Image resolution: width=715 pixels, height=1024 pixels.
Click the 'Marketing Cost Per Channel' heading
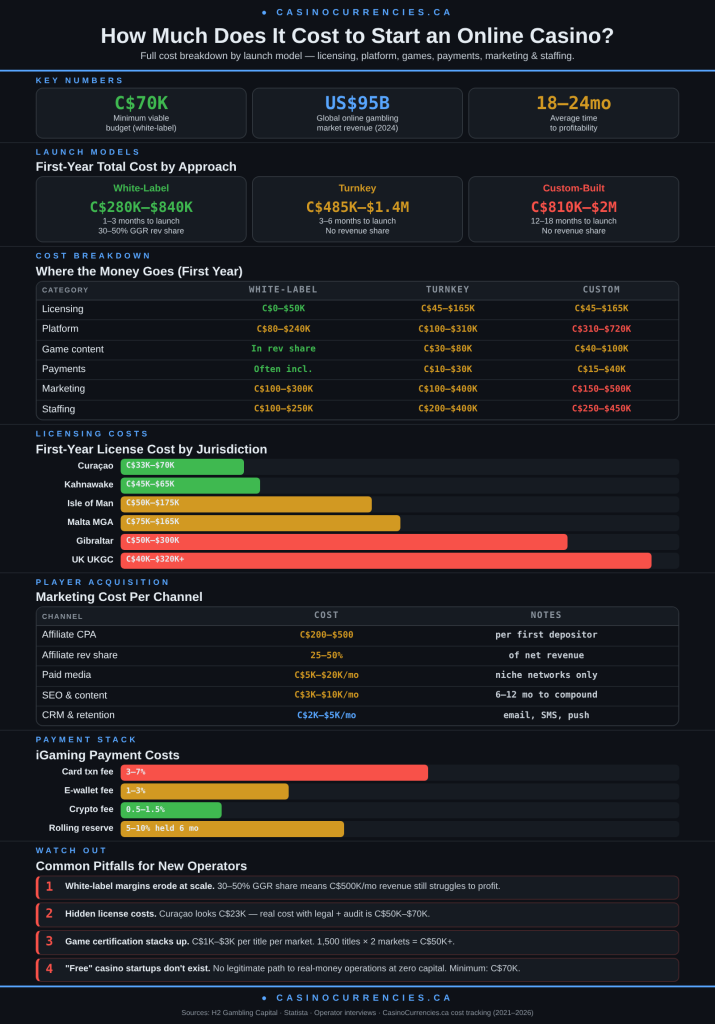pyautogui.click(x=119, y=597)
